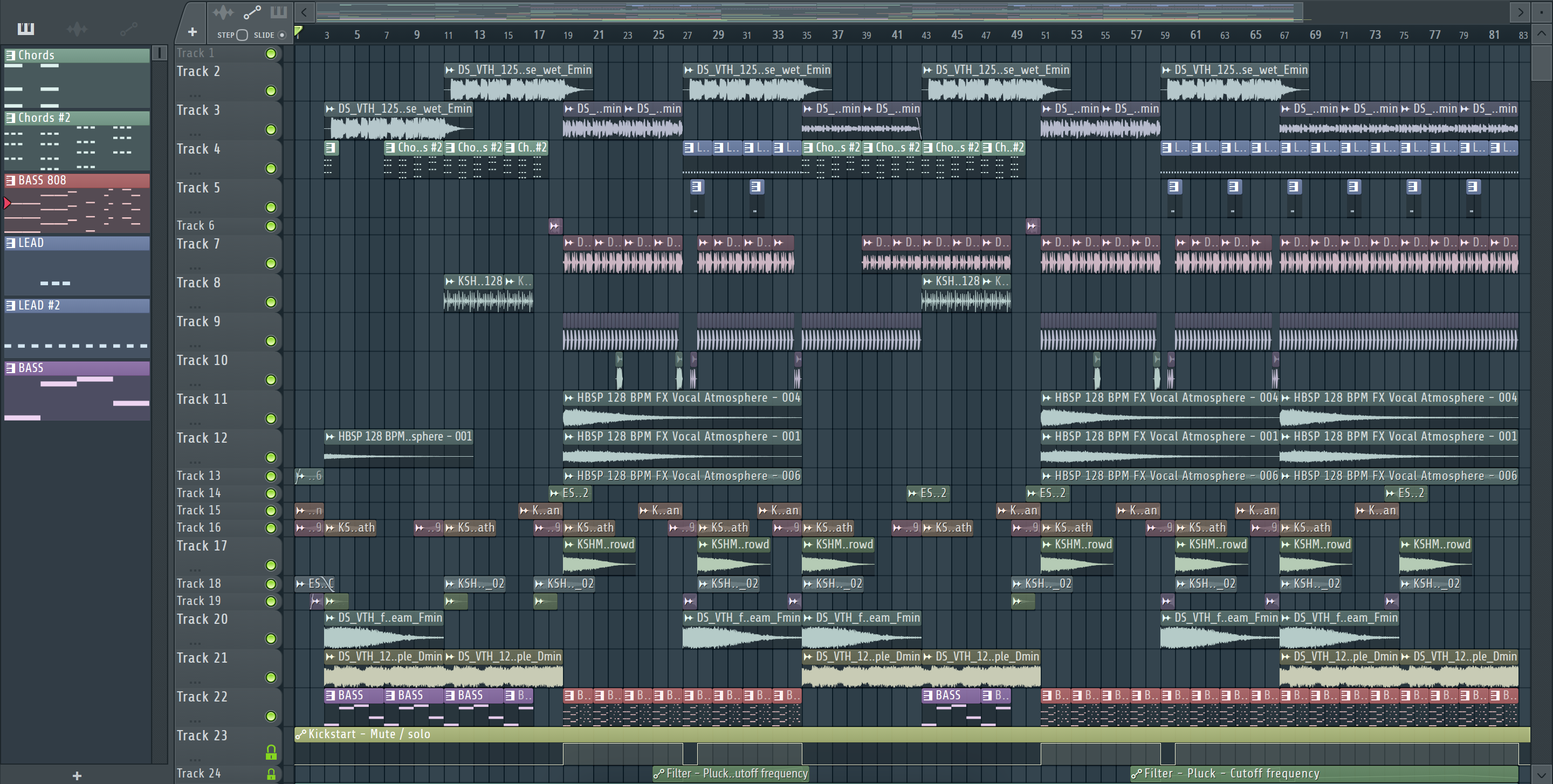1553x784 pixels.
Task: Click the Track 12 header name
Action: [x=202, y=438]
